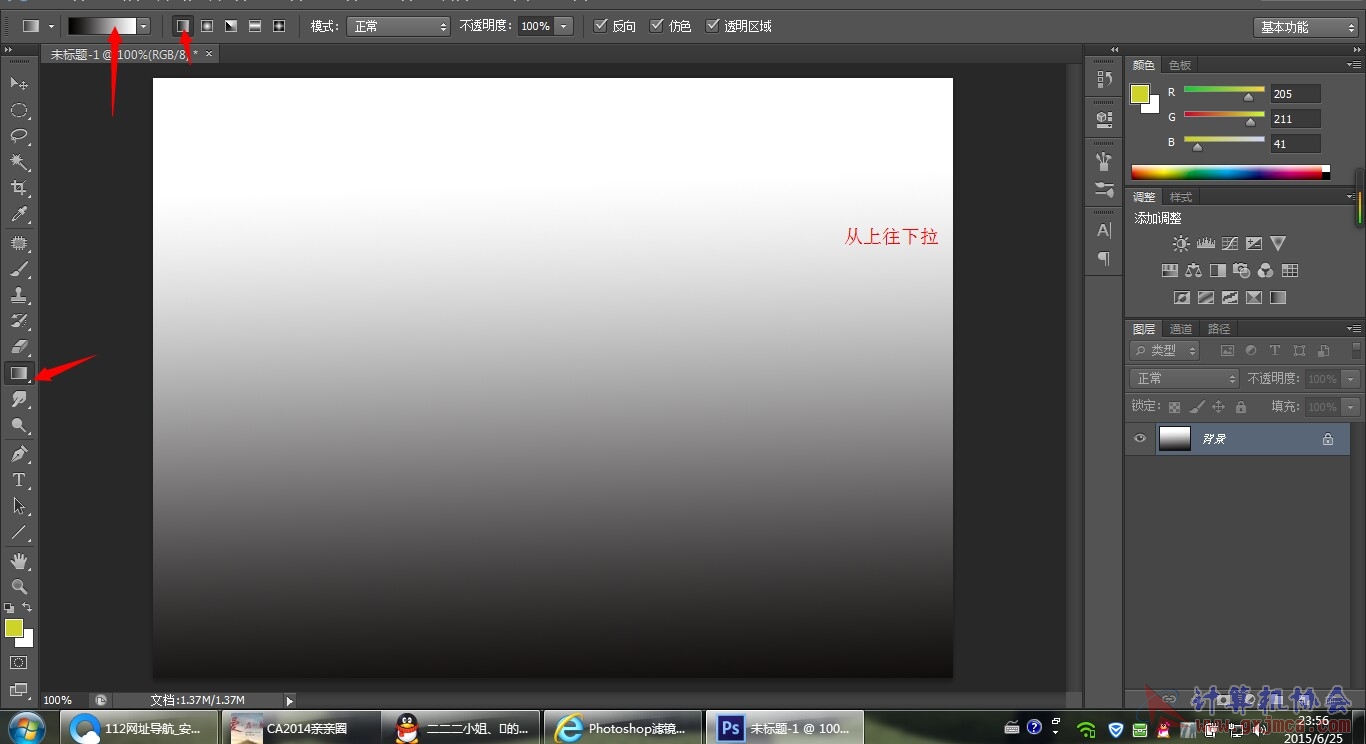1366x744 pixels.
Task: Select the Line tool
Action: (x=18, y=532)
